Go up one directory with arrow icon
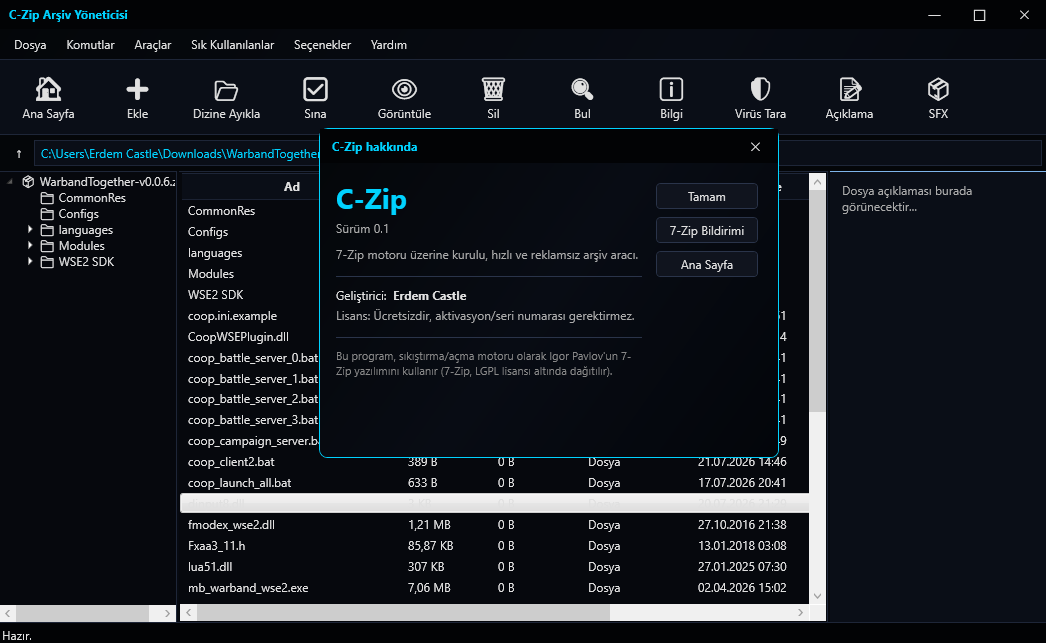Screen dimensions: 1046x643 [19, 154]
